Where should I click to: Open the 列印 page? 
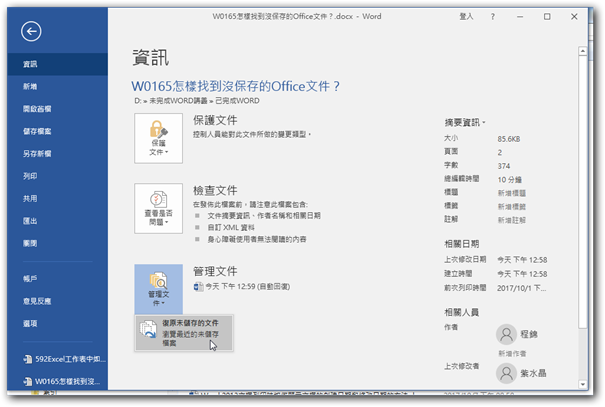[57, 176]
